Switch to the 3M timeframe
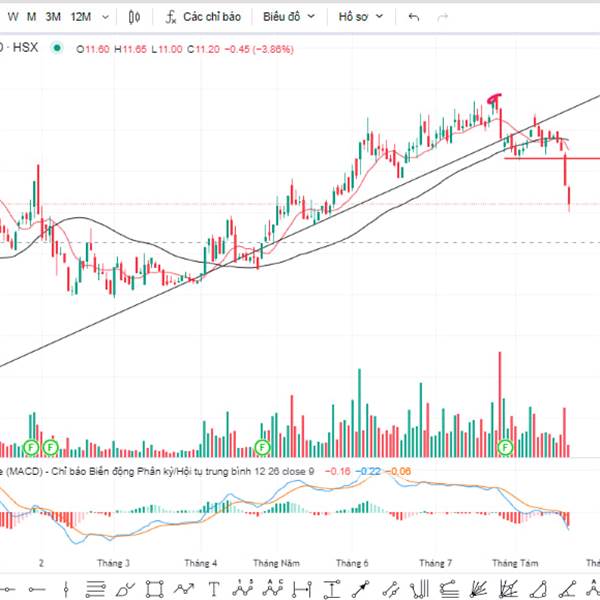The width and height of the screenshot is (600, 600). [53, 17]
